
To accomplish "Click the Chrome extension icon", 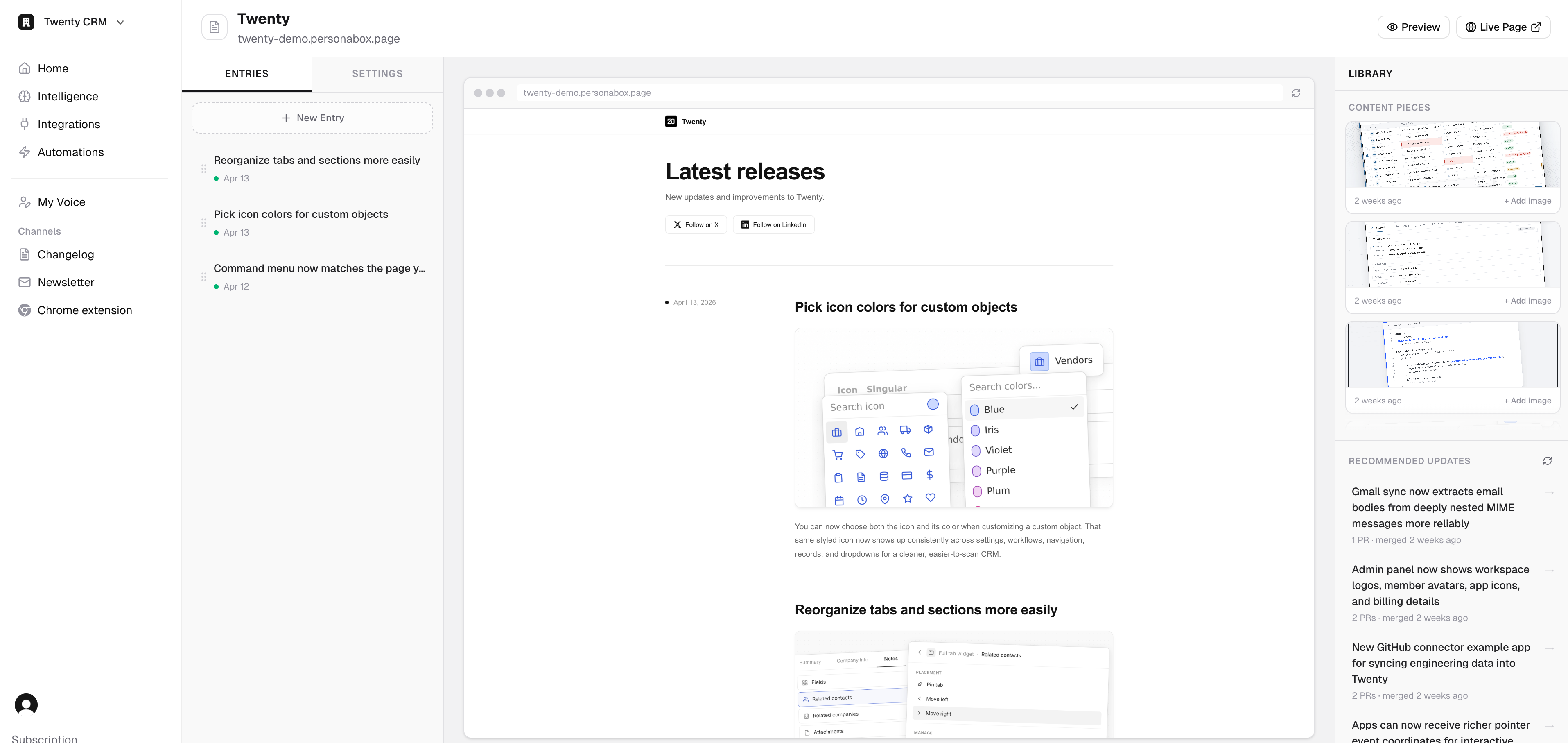I will click(x=24, y=310).
